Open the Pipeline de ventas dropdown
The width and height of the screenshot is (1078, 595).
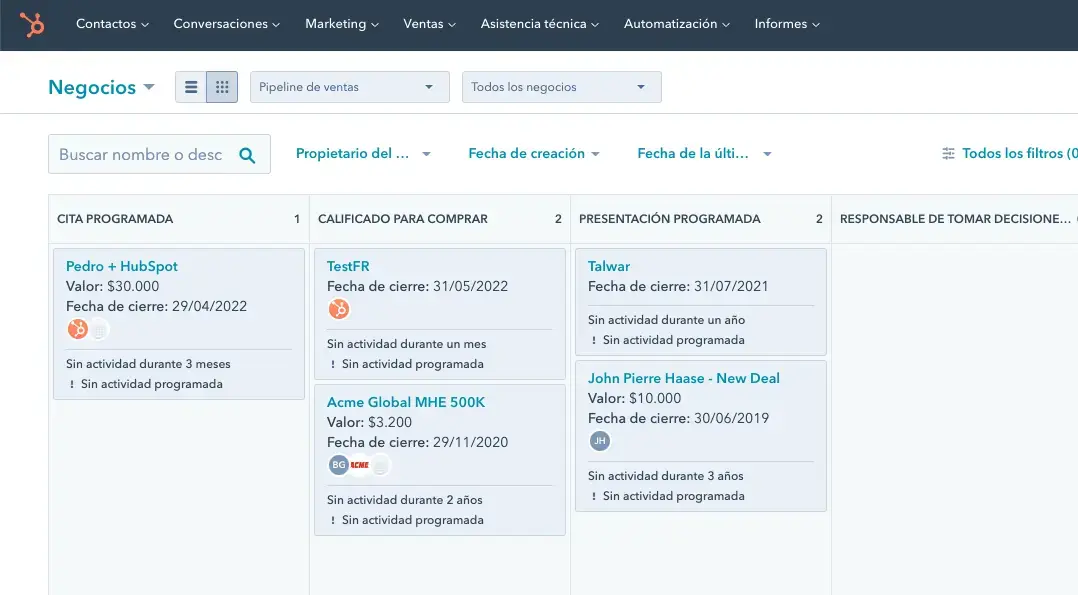(349, 87)
